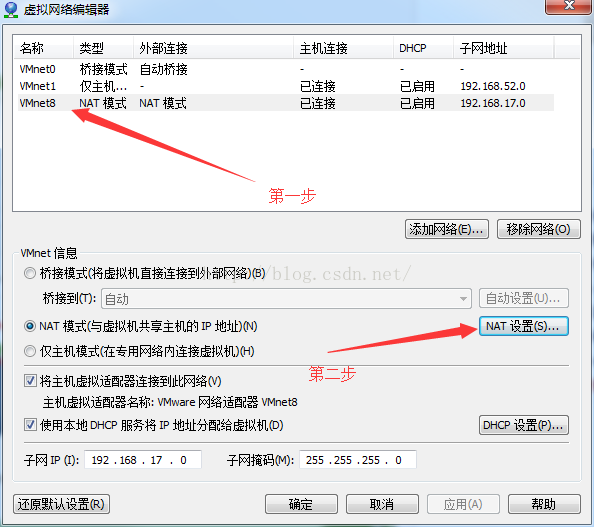The image size is (594, 527).
Task: Click 仅主机... type cell of VMnet1
Action: point(103,86)
